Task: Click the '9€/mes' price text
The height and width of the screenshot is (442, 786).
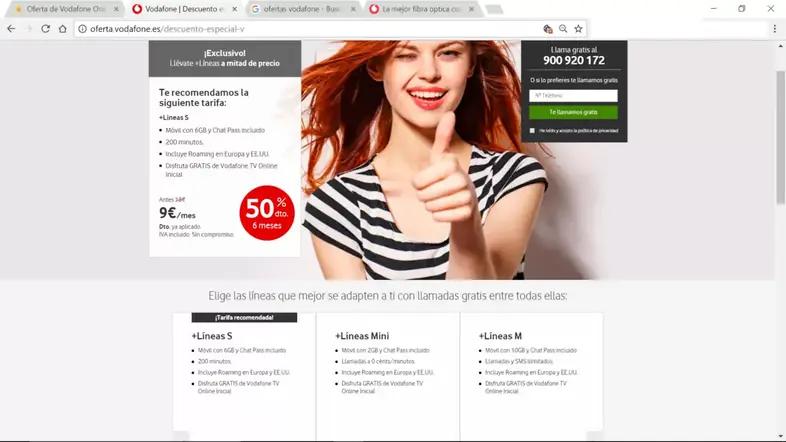Action: point(177,213)
